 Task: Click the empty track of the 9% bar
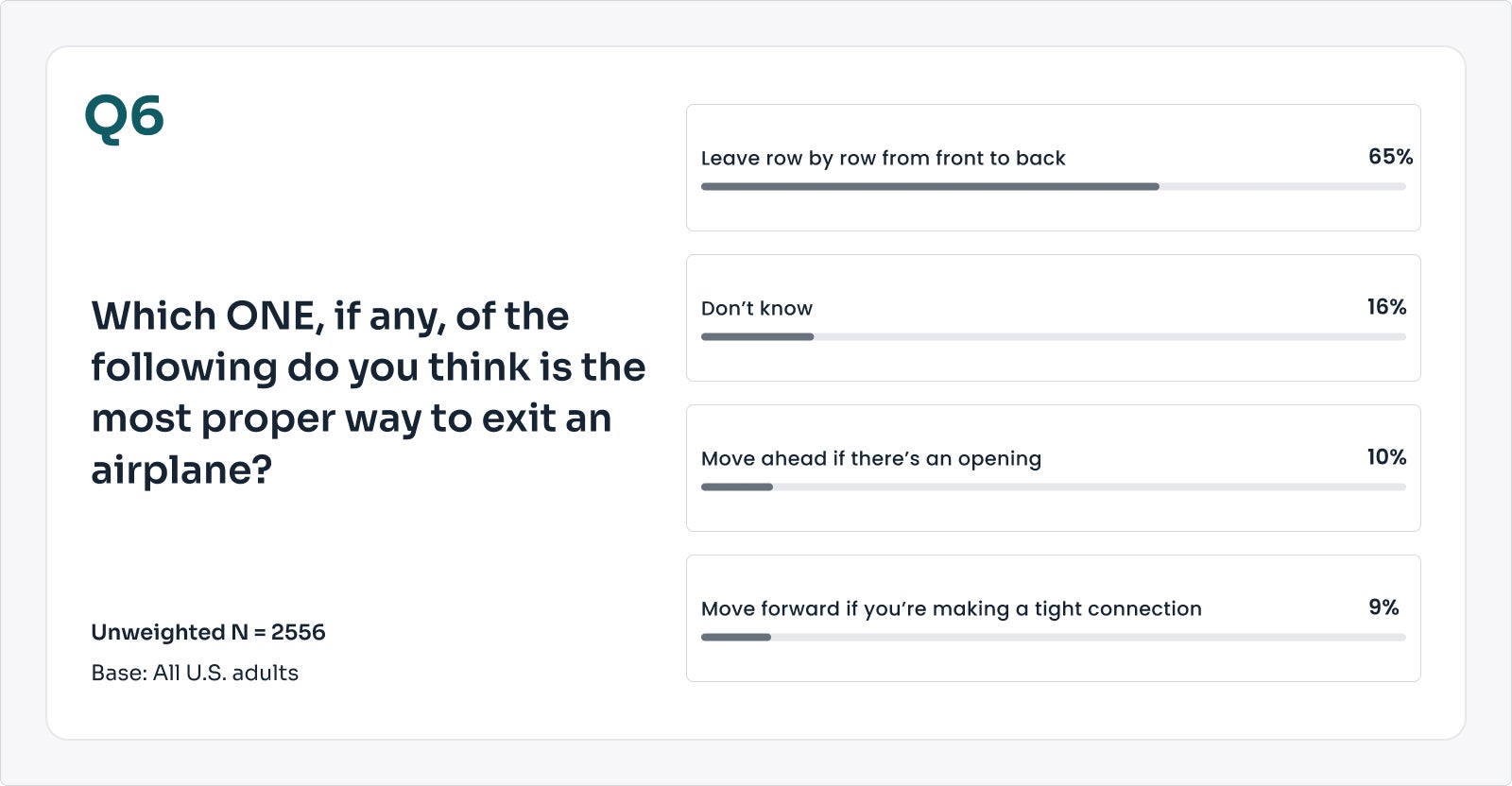coord(1089,638)
